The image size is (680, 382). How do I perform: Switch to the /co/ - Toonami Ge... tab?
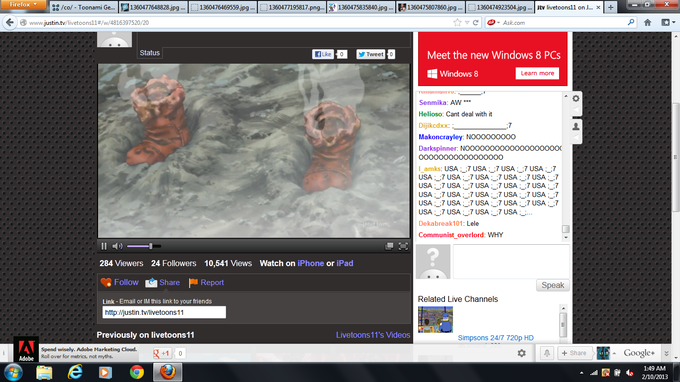pyautogui.click(x=84, y=7)
